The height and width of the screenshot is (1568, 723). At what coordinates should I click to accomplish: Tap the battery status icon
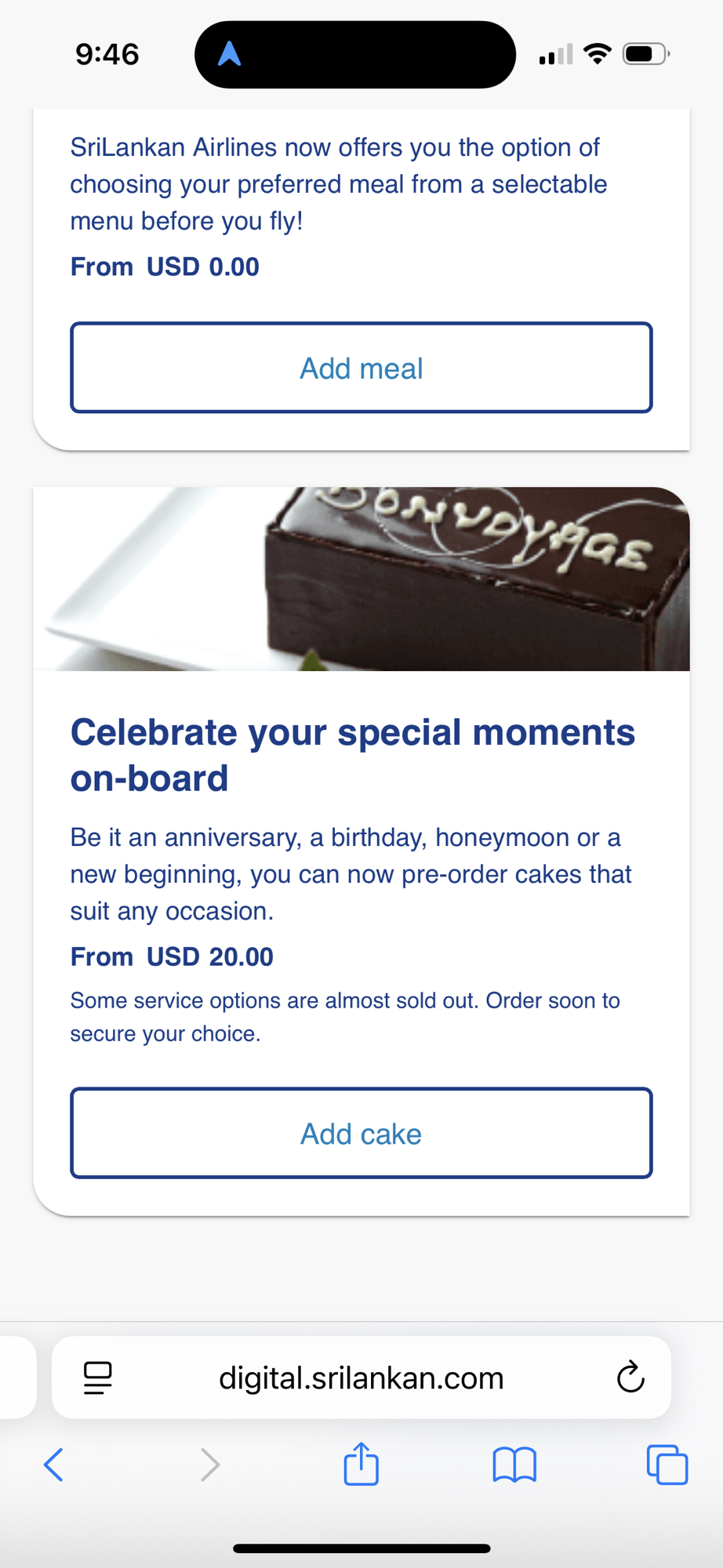645,54
